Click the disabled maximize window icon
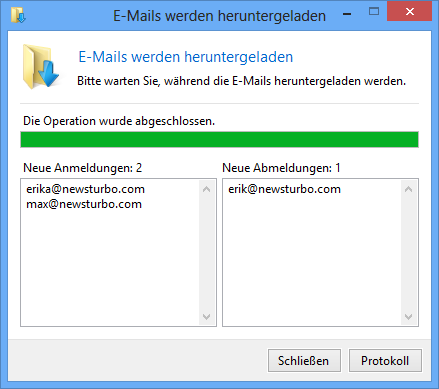Image resolution: width=439 pixels, height=389 pixels. tap(374, 12)
